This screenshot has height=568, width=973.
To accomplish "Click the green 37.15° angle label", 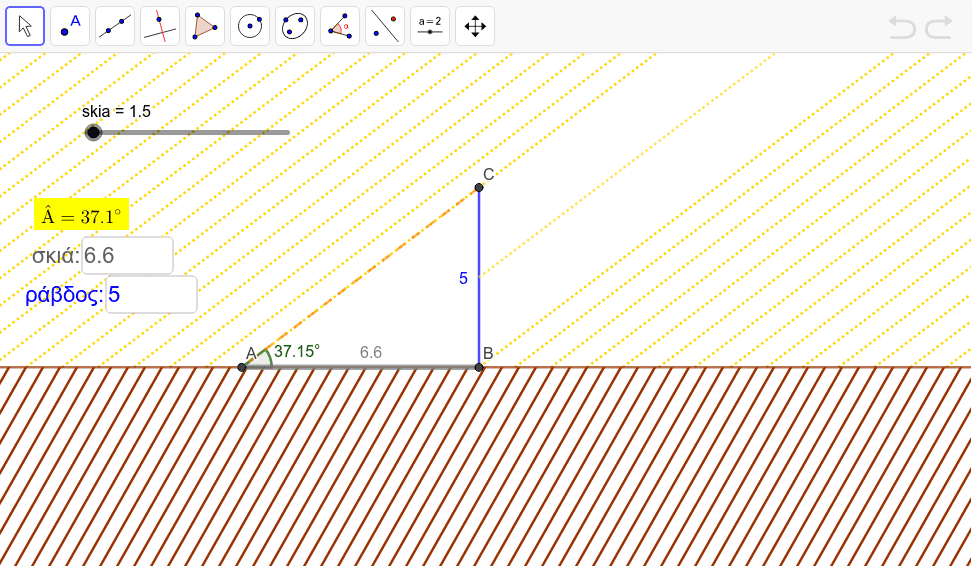I will click(x=297, y=351).
